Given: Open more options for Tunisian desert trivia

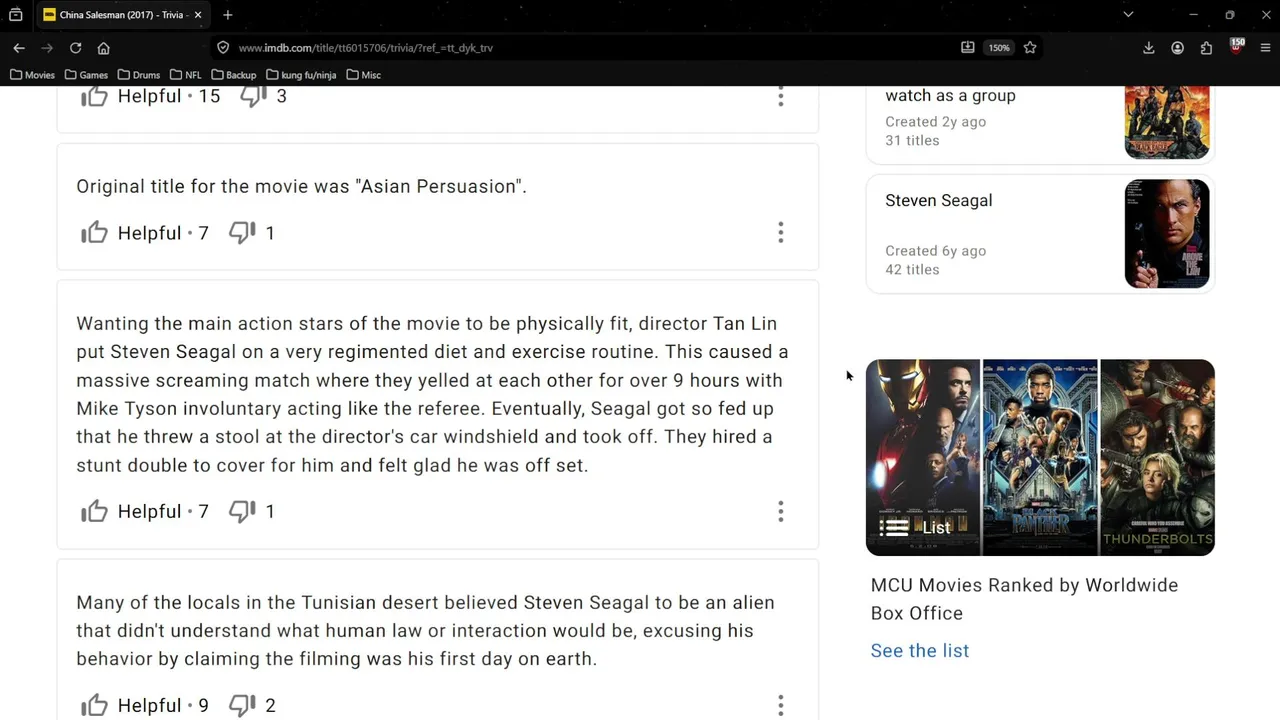Looking at the screenshot, I should 781,705.
